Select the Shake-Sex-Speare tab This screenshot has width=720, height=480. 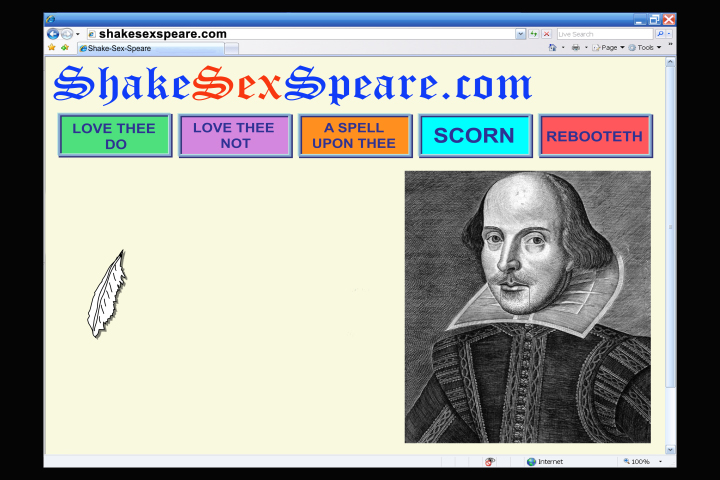click(x=151, y=48)
